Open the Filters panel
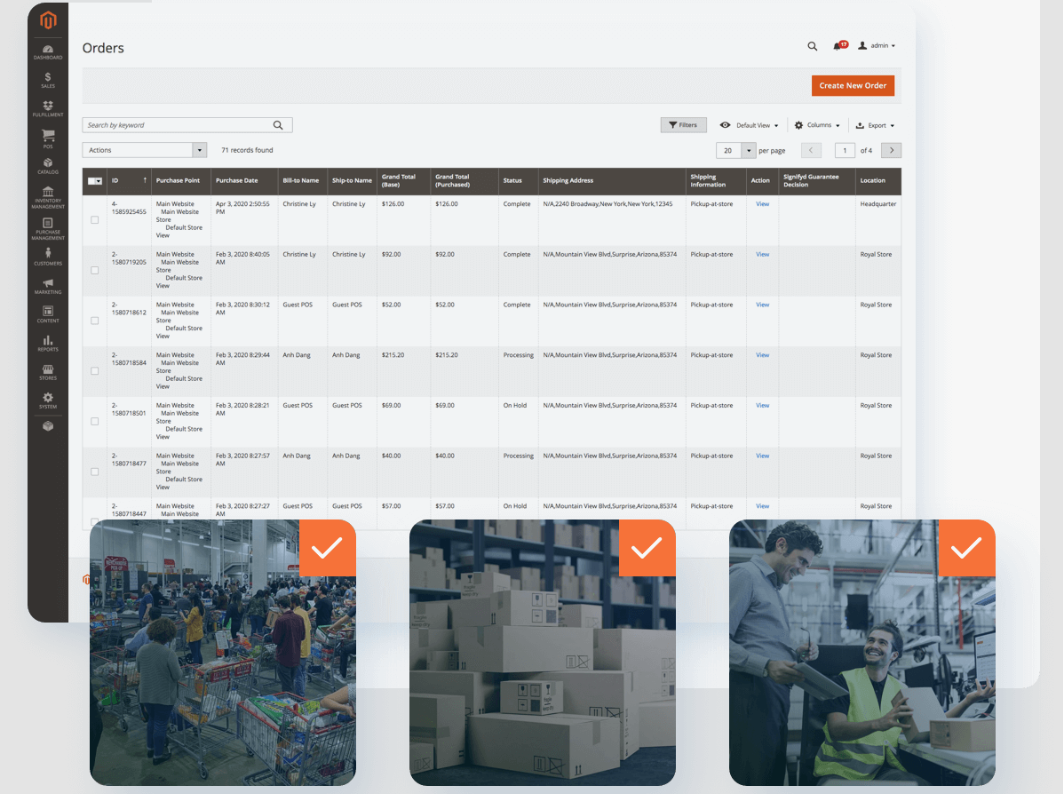 (x=683, y=125)
